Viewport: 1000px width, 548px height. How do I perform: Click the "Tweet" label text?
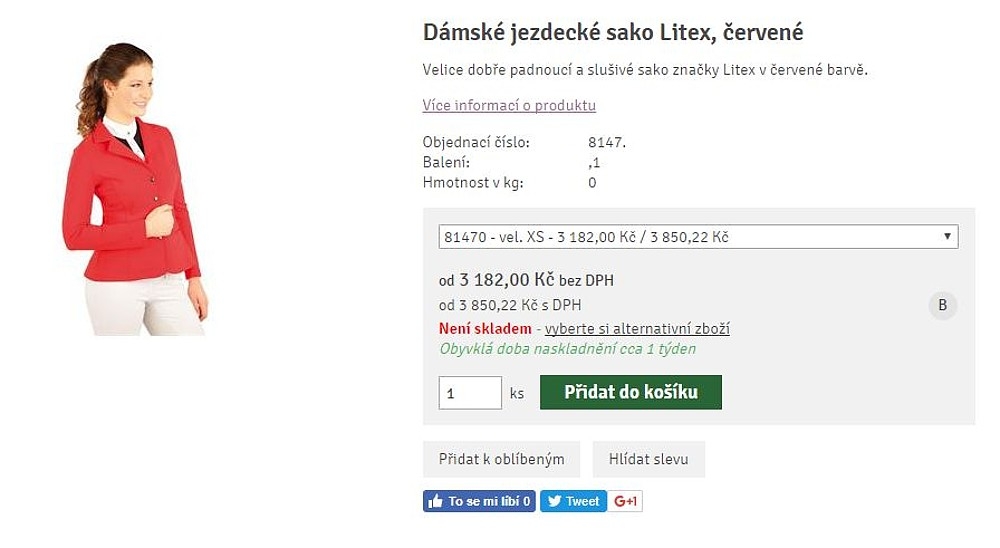(582, 502)
